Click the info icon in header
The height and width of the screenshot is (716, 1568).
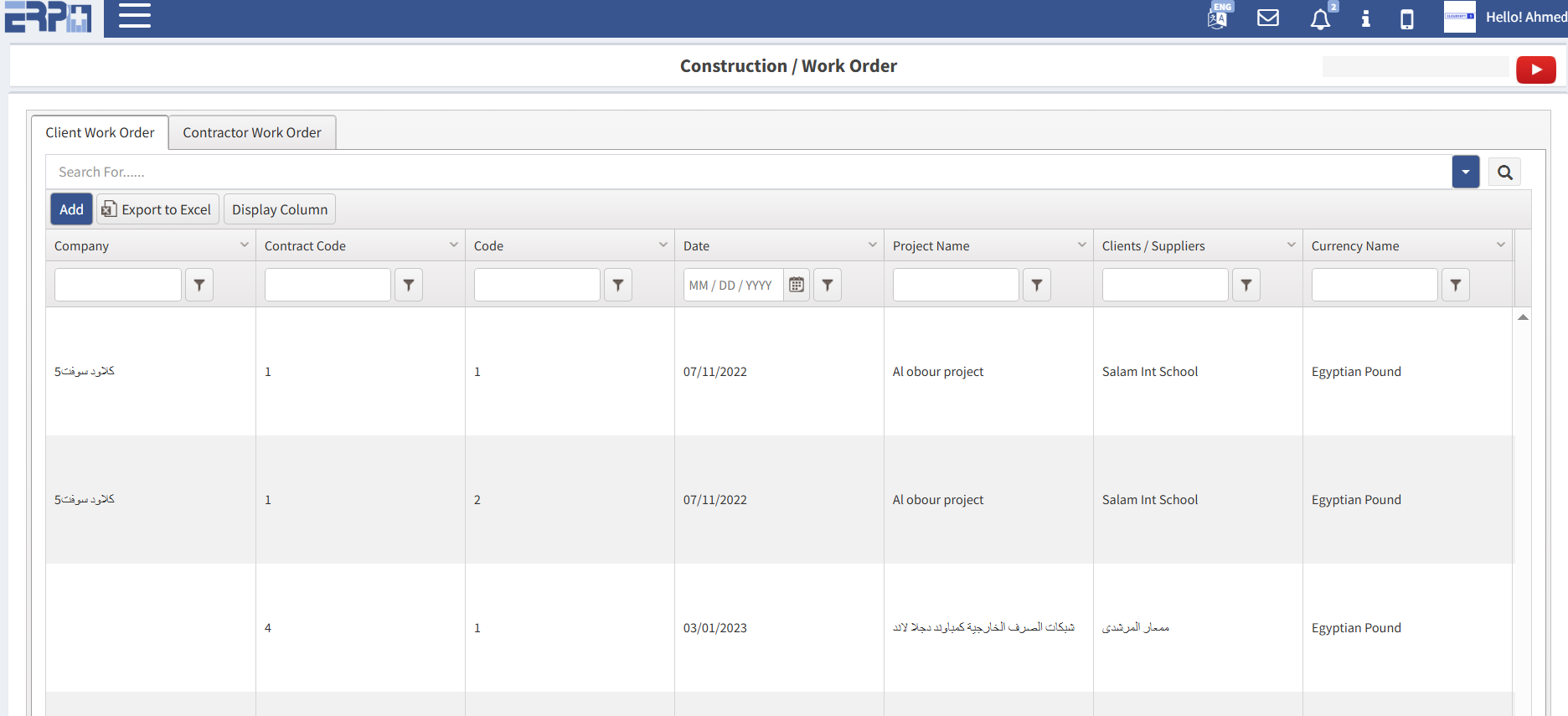click(1365, 18)
